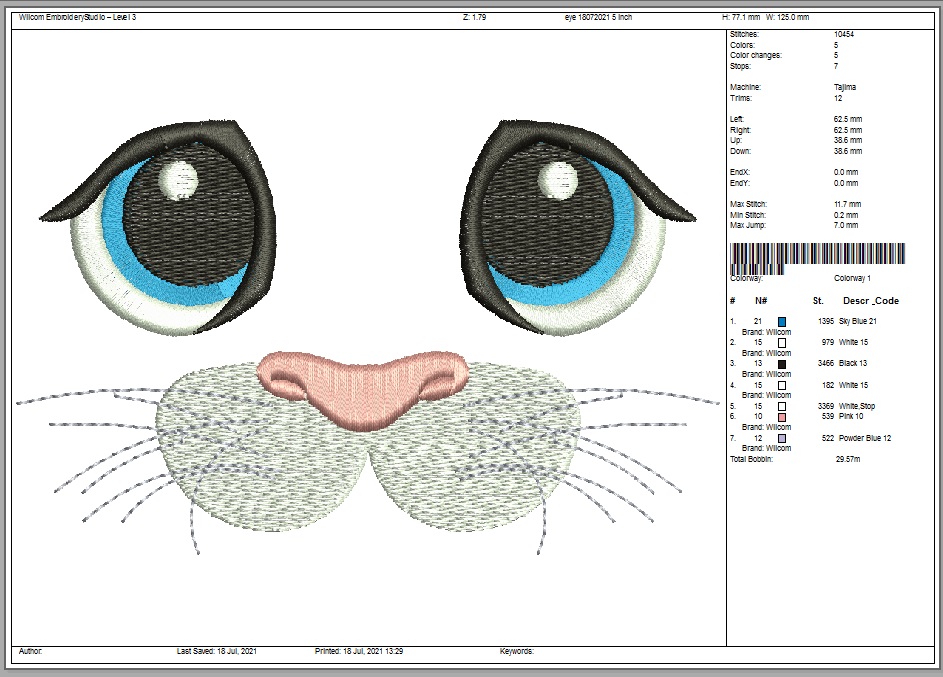
Task: Click the right eye's white highlight dot
Action: point(554,180)
